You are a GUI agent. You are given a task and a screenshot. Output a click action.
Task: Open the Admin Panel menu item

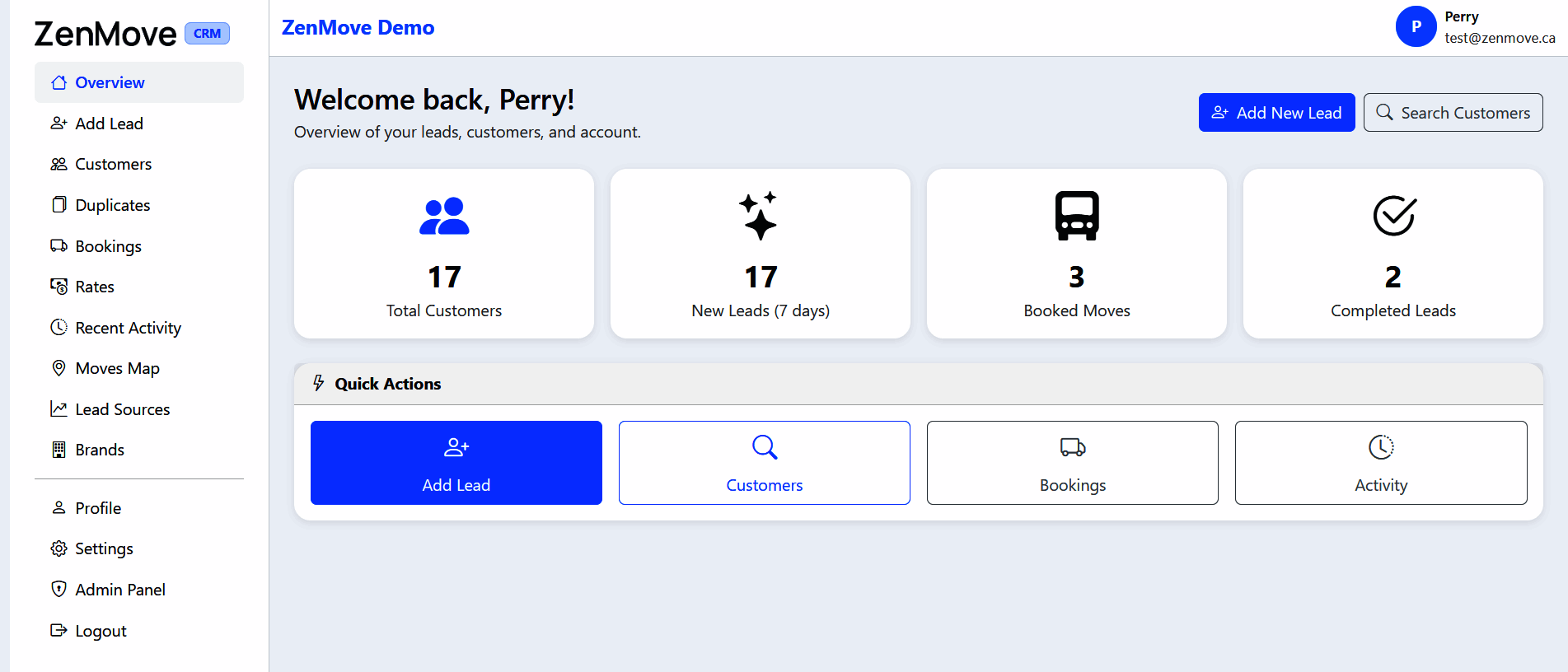pyautogui.click(x=119, y=590)
